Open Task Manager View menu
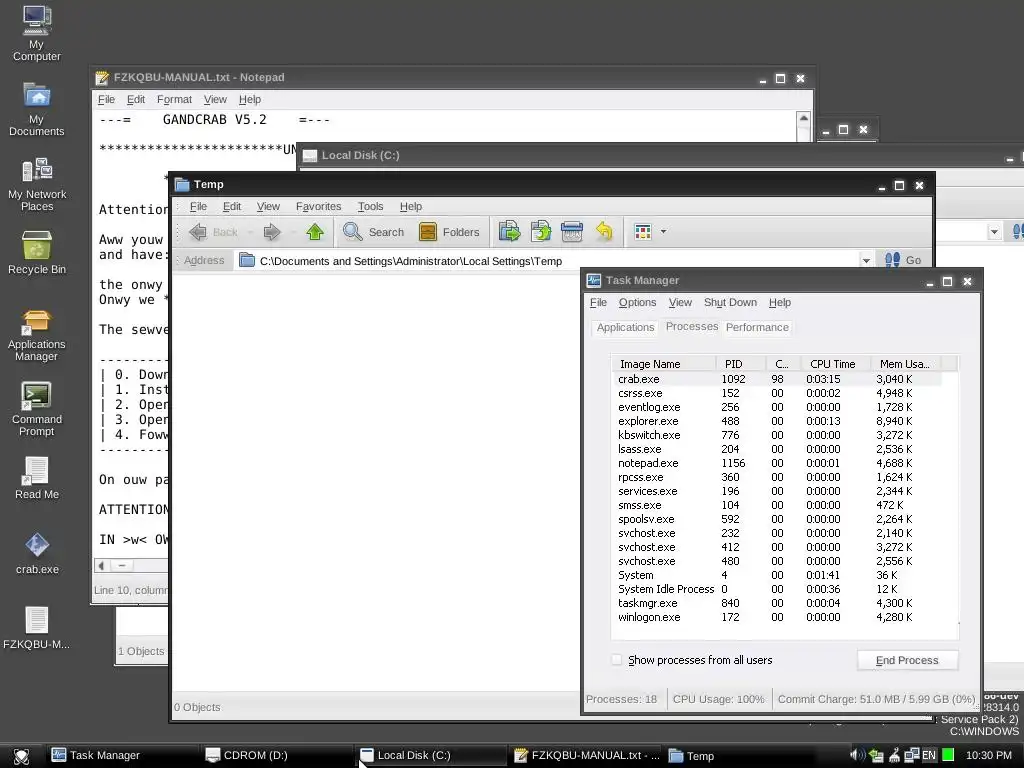Viewport: 1024px width, 768px height. (x=680, y=302)
